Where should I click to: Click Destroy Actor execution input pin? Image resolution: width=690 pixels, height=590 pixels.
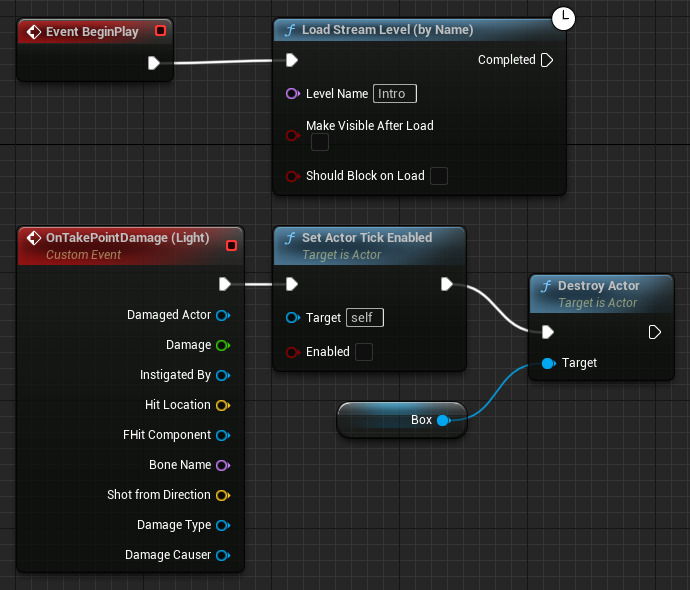tap(547, 332)
